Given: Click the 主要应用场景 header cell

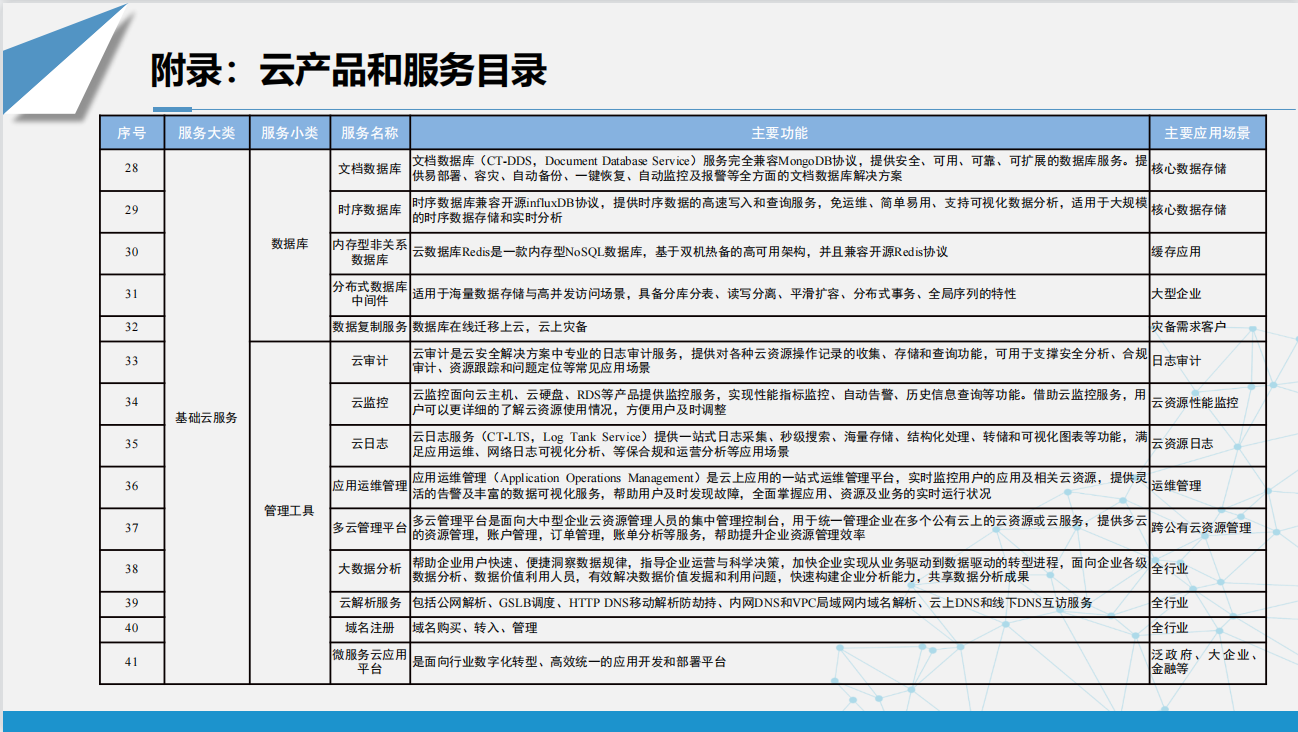Looking at the screenshot, I should pyautogui.click(x=1207, y=133).
